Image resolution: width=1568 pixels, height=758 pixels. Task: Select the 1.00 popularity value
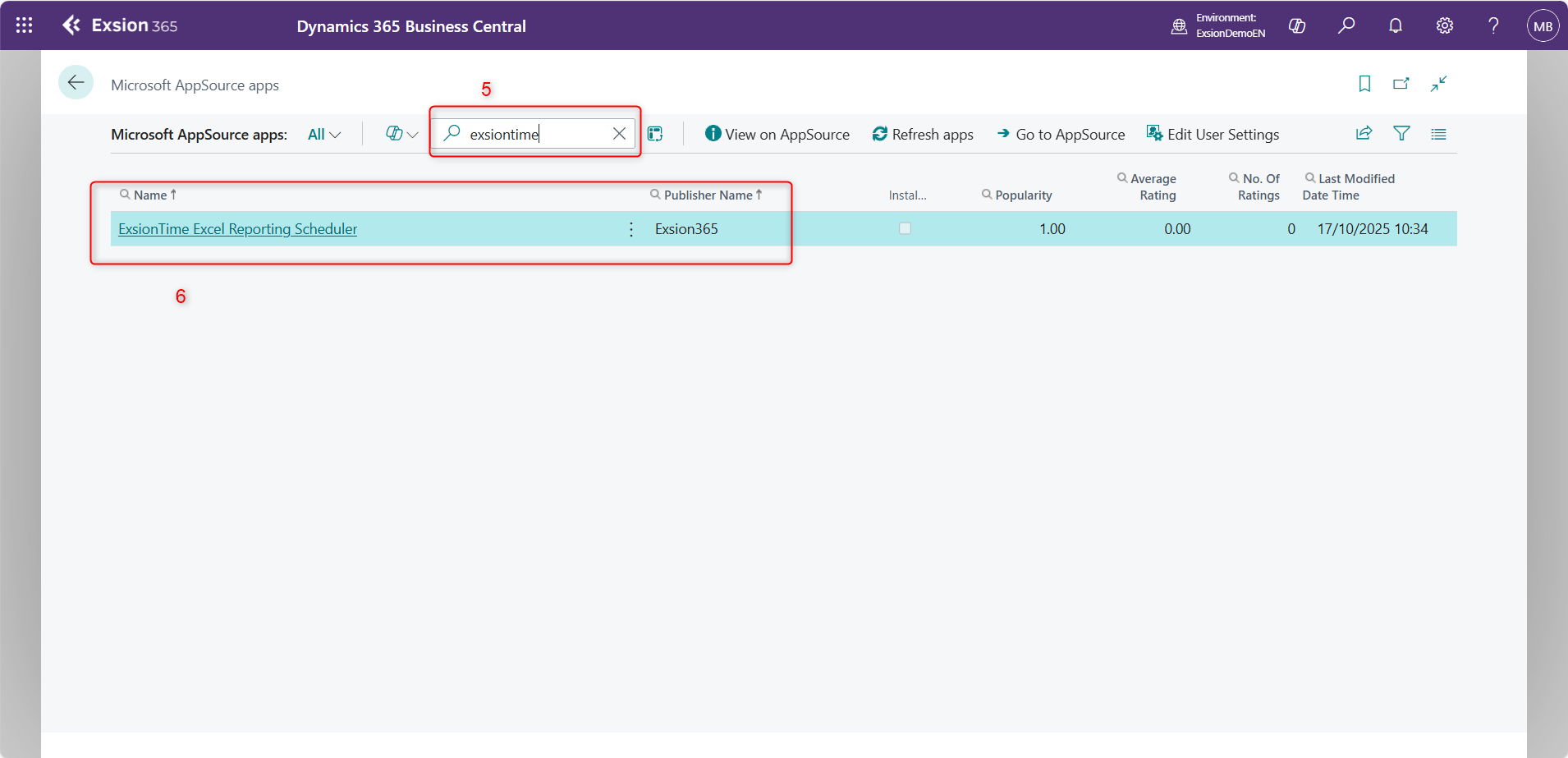[x=1052, y=229]
